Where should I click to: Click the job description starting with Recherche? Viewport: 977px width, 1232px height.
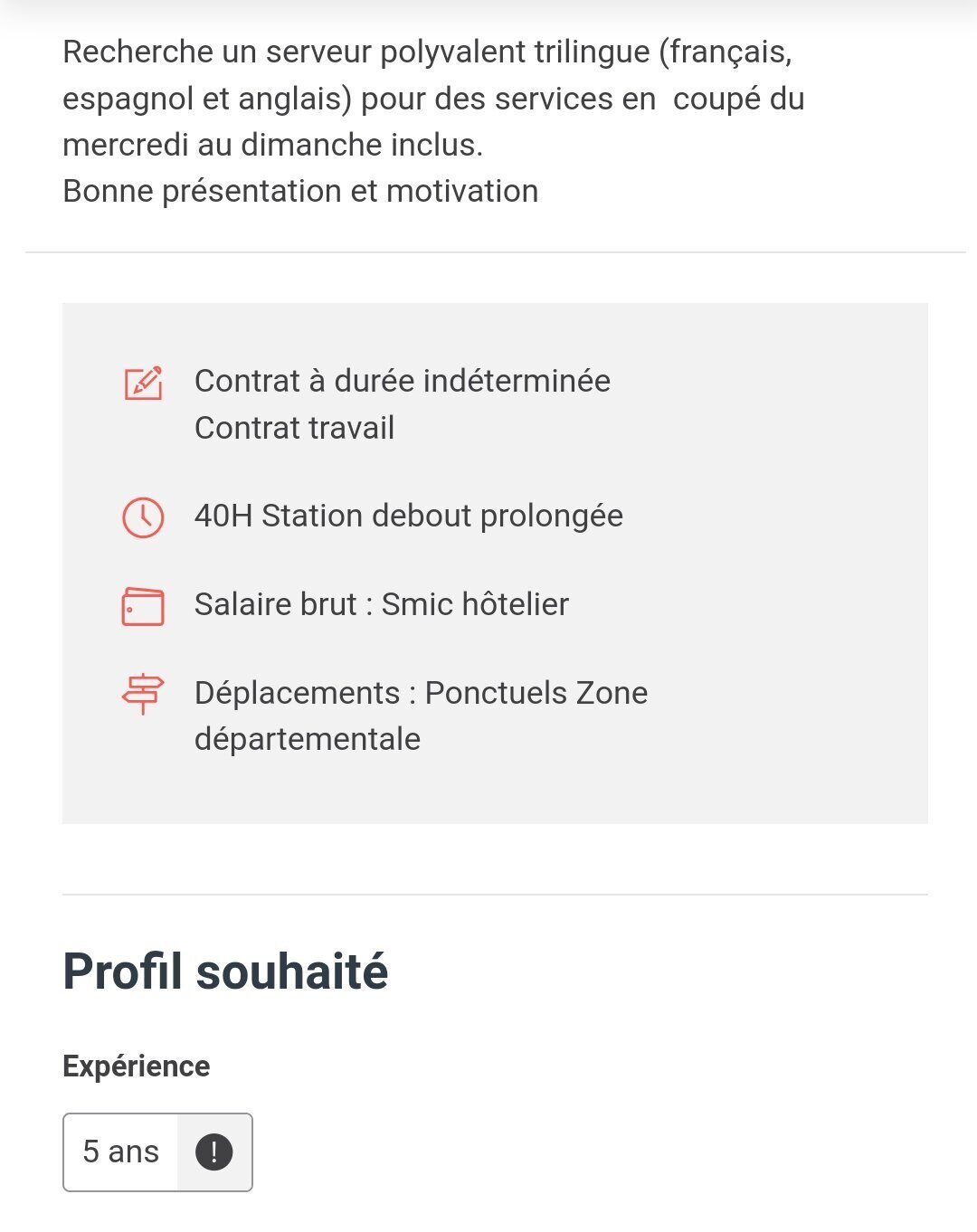tap(434, 121)
